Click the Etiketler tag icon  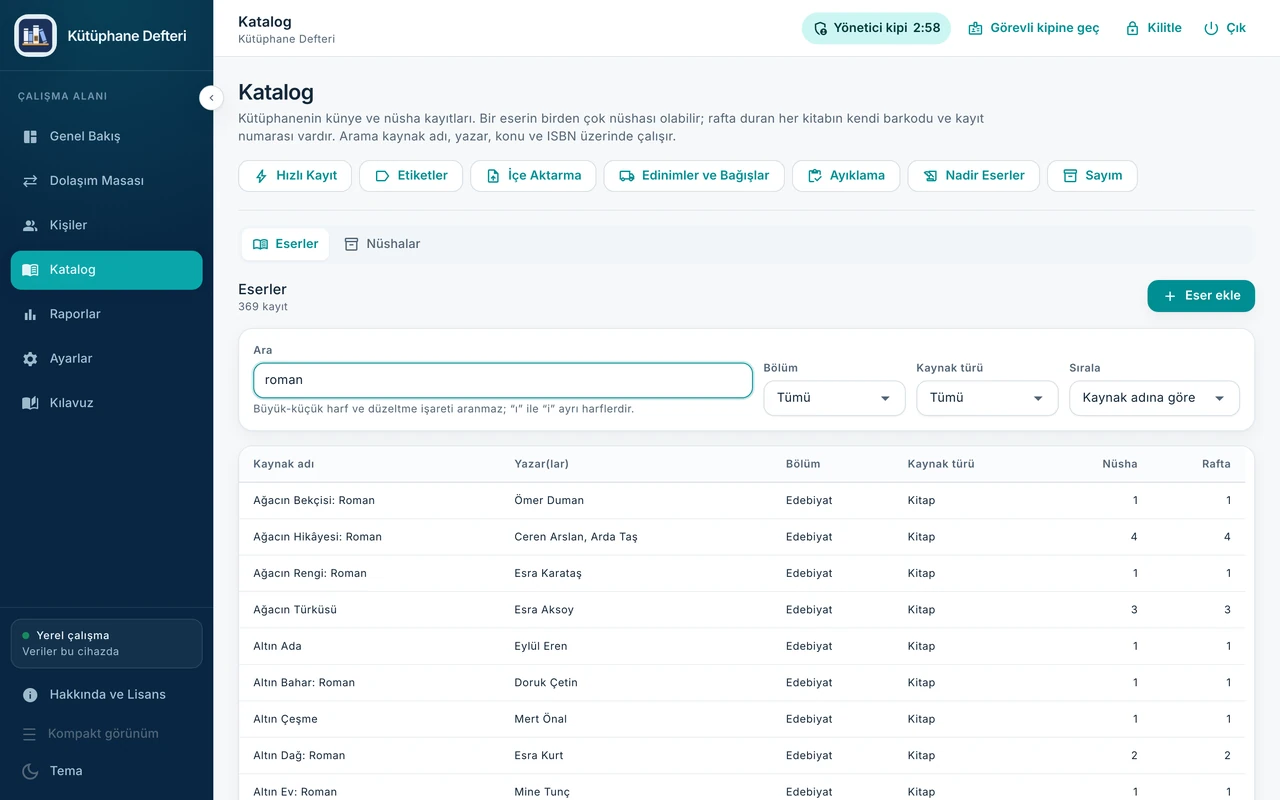382,176
